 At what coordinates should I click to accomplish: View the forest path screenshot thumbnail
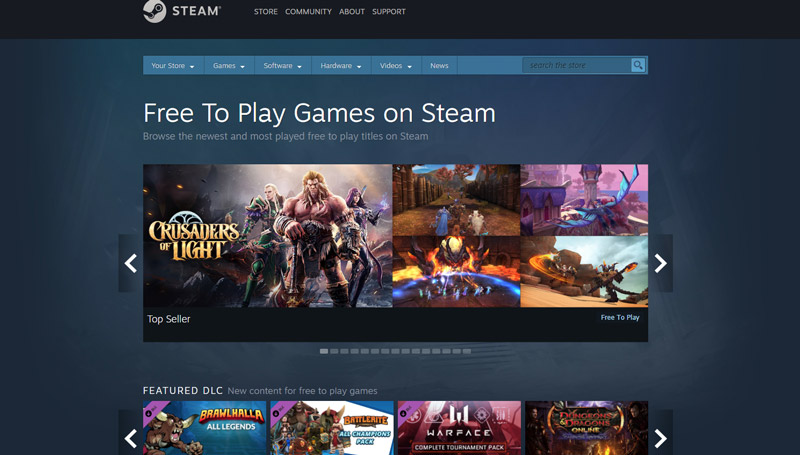point(456,199)
